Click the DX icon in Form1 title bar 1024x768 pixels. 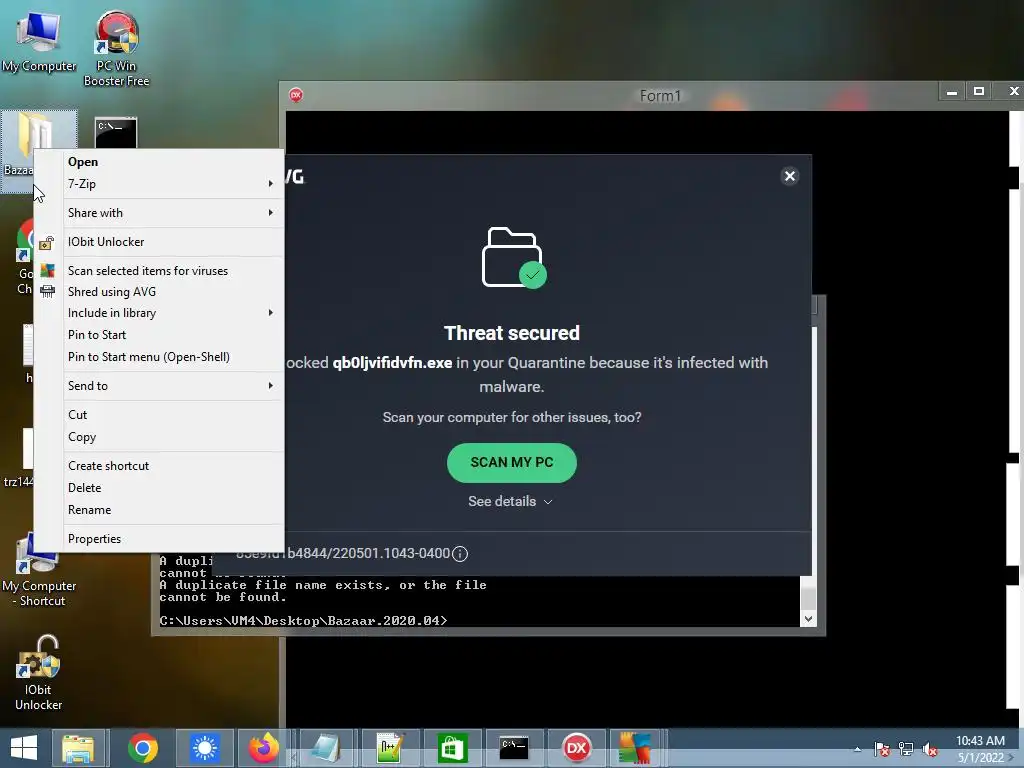click(x=296, y=95)
